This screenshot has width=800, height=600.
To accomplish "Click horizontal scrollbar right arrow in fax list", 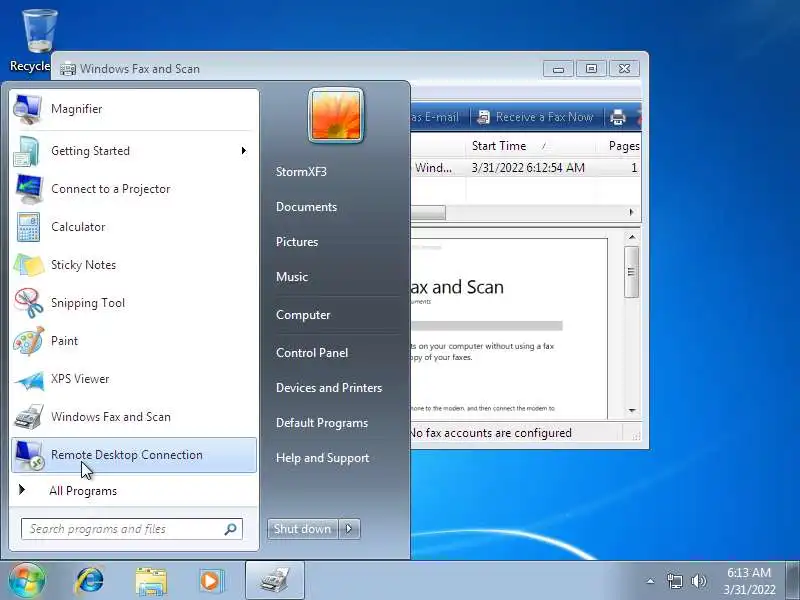I will point(632,212).
